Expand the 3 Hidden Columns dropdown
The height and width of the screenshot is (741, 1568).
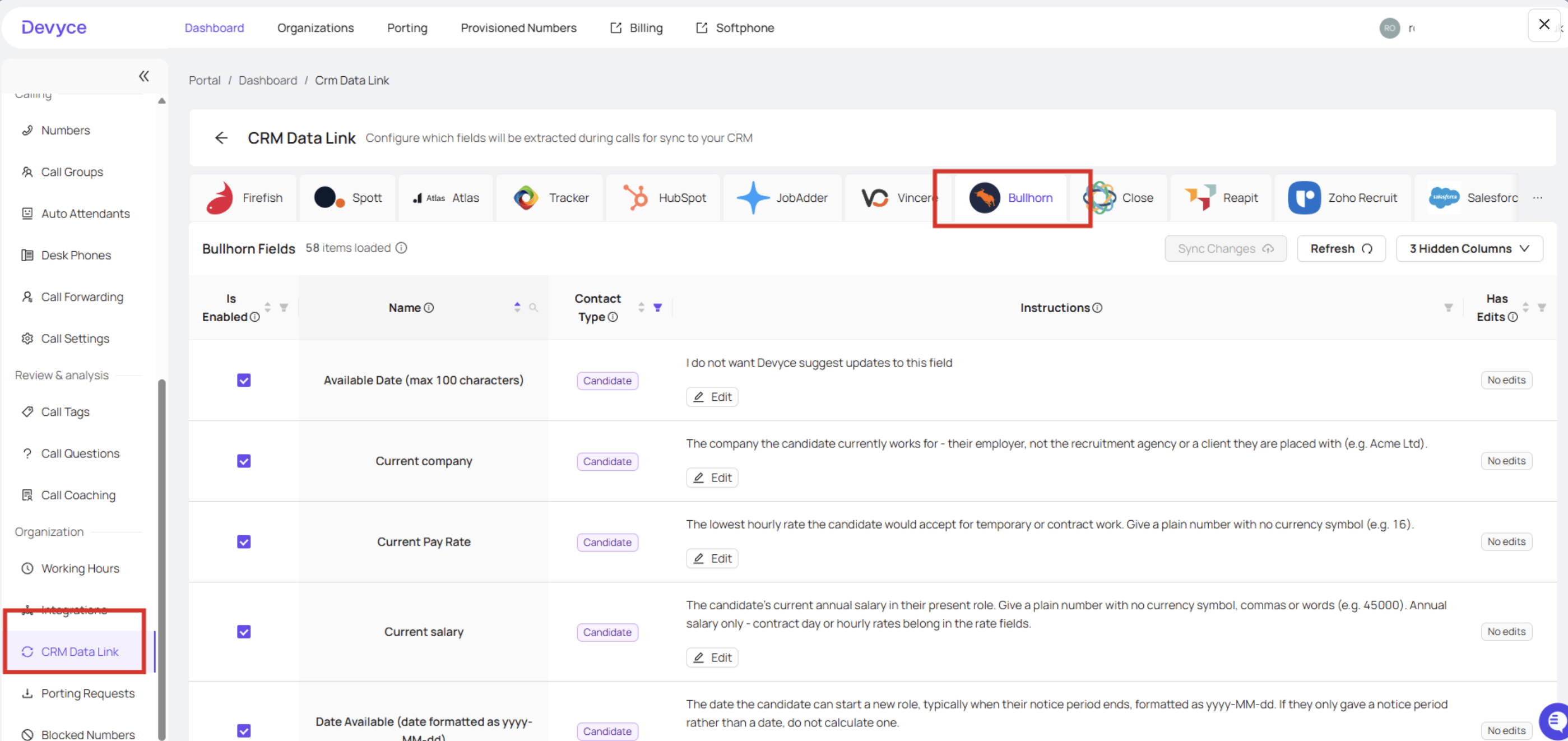coord(1469,248)
